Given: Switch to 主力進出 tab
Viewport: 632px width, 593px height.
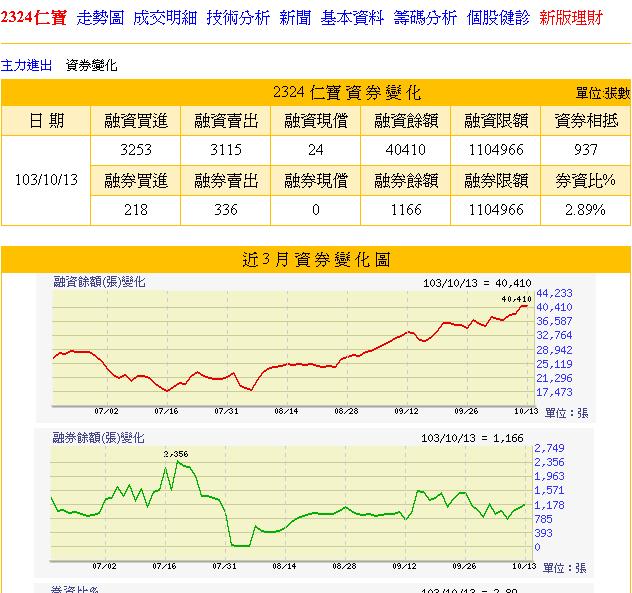Looking at the screenshot, I should pyautogui.click(x=26, y=65).
